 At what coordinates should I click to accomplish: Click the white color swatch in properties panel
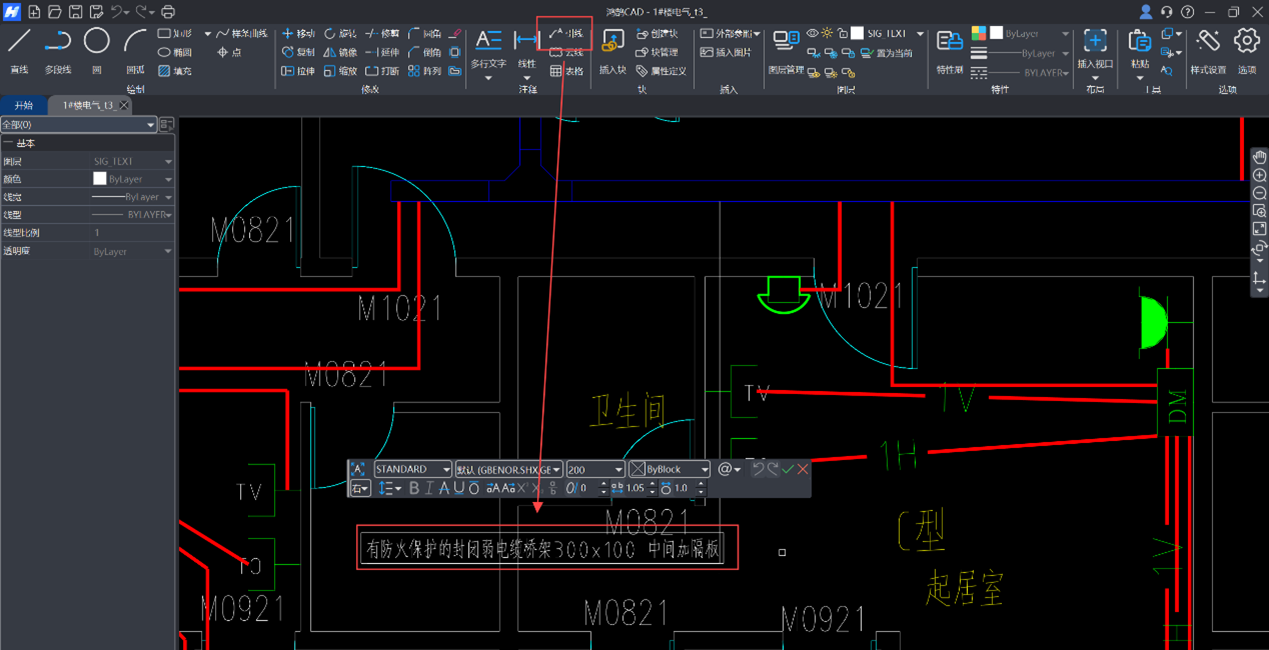click(x=100, y=179)
